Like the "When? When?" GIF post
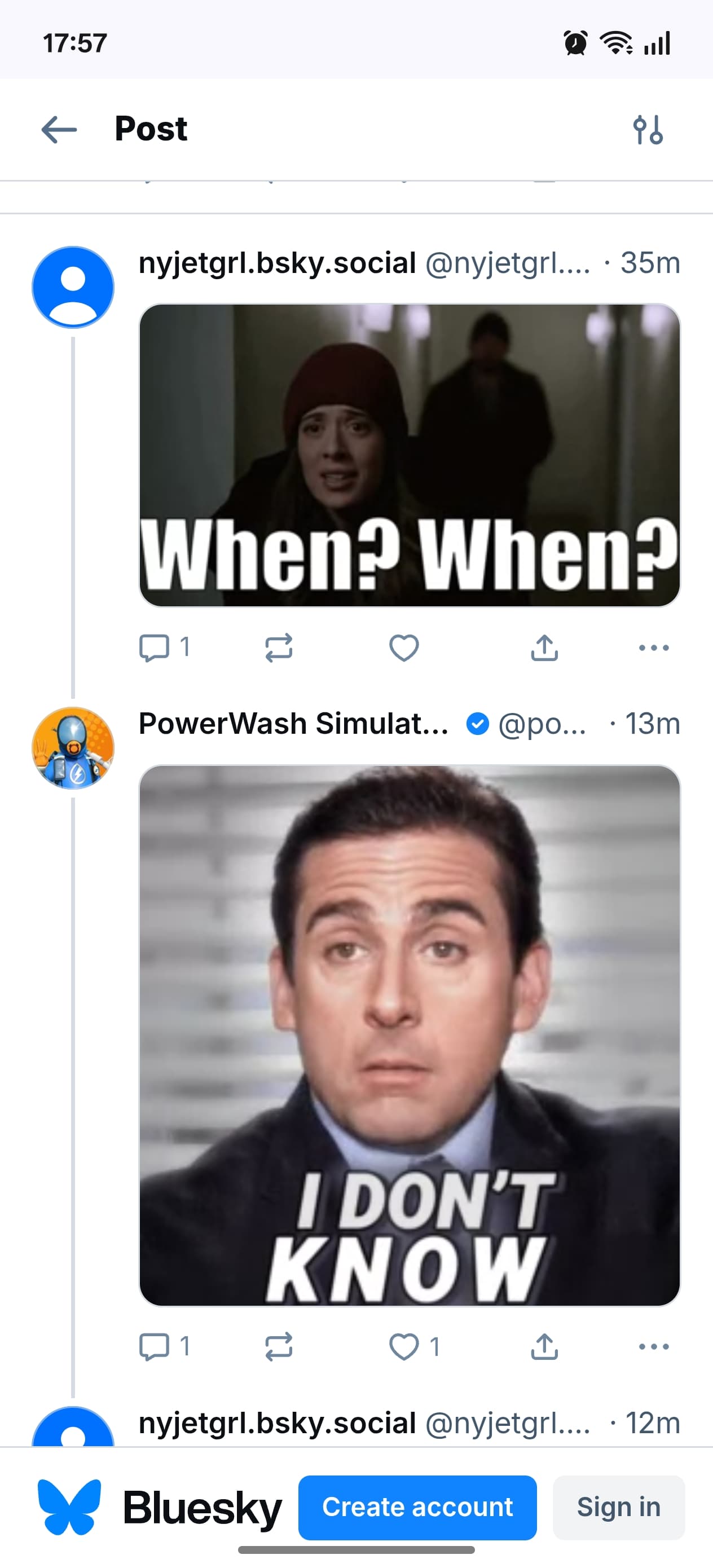The image size is (713, 1568). click(404, 647)
